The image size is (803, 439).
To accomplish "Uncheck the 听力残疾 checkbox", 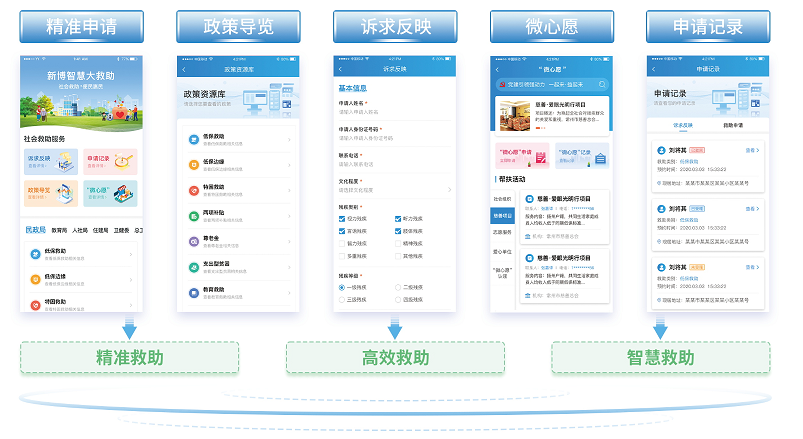I will coord(398,219).
